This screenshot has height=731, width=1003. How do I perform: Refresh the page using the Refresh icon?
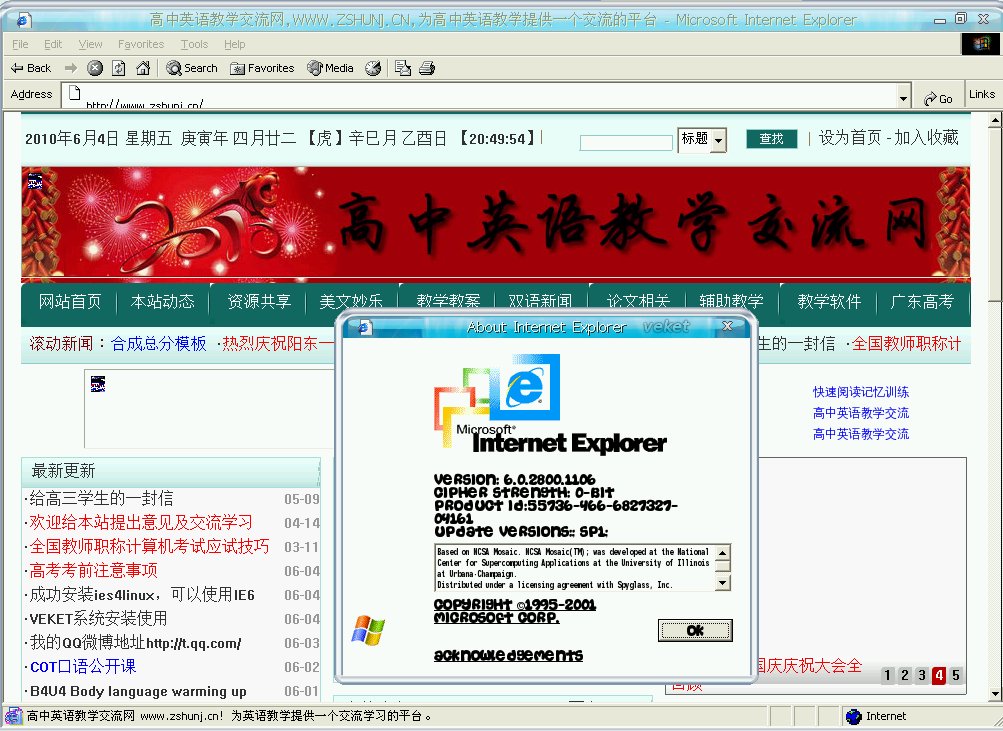pos(119,68)
